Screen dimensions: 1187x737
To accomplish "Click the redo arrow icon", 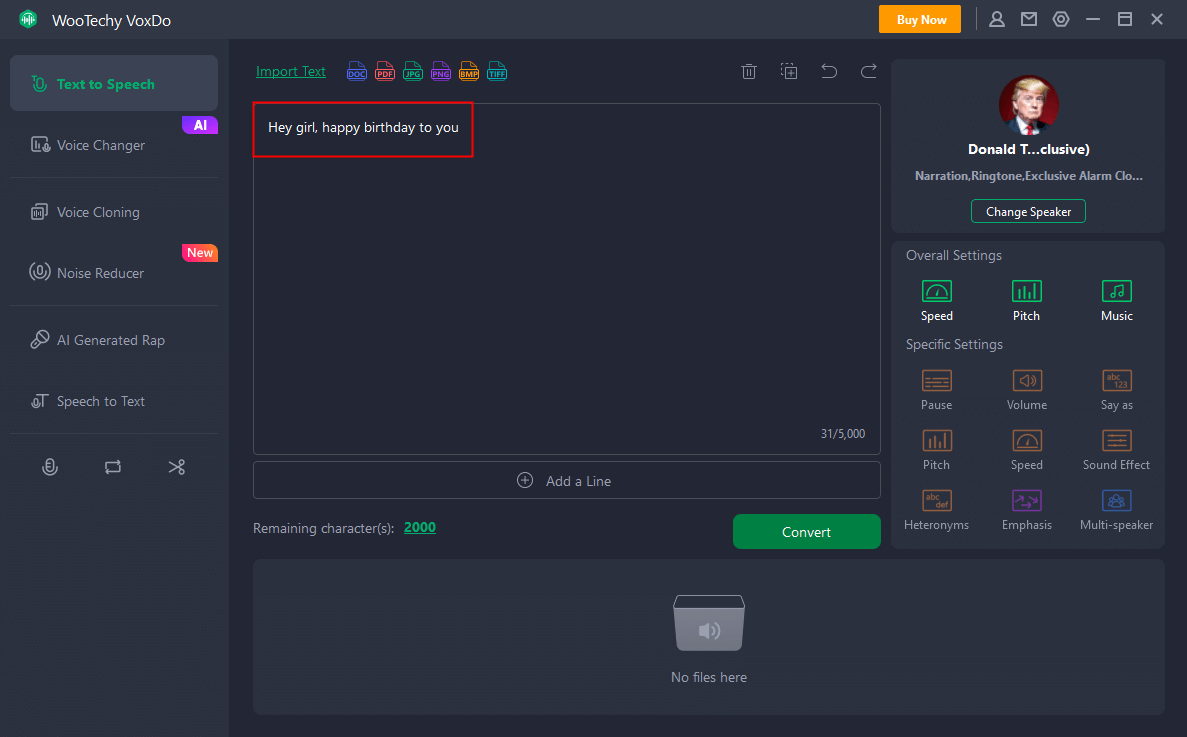I will pos(869,71).
